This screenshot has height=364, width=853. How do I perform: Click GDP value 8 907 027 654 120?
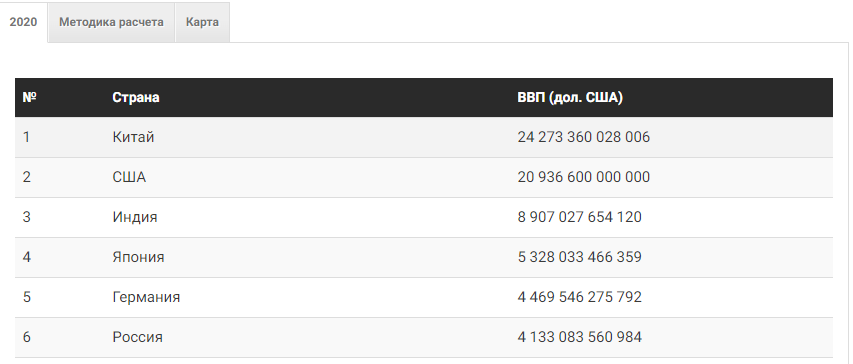(579, 217)
